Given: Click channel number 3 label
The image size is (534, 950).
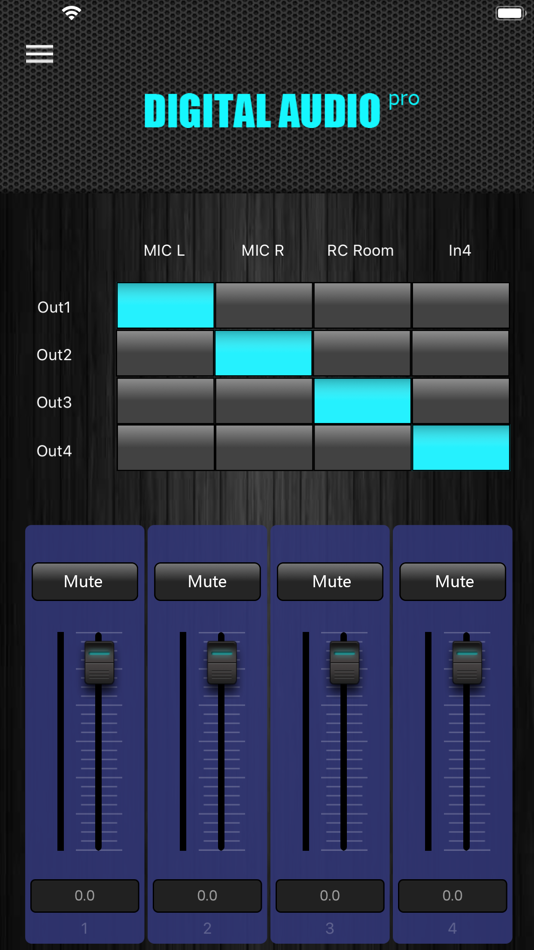Looking at the screenshot, I should tap(330, 928).
